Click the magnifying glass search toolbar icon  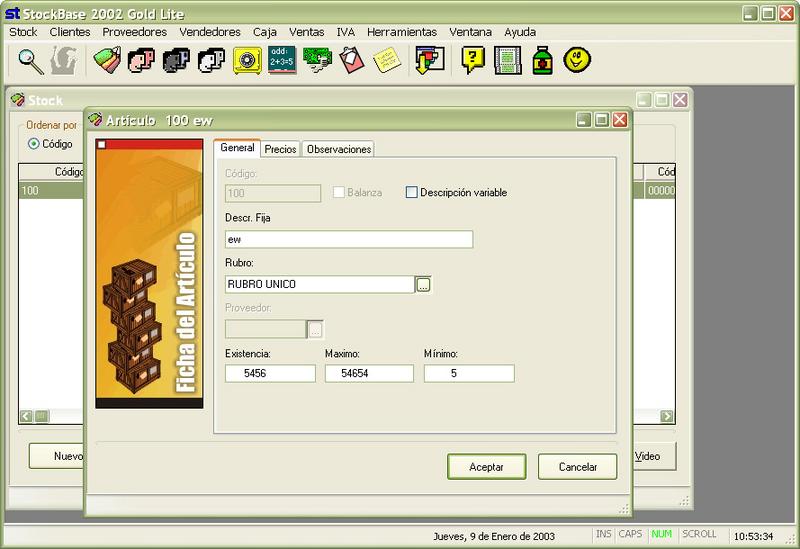[31, 61]
